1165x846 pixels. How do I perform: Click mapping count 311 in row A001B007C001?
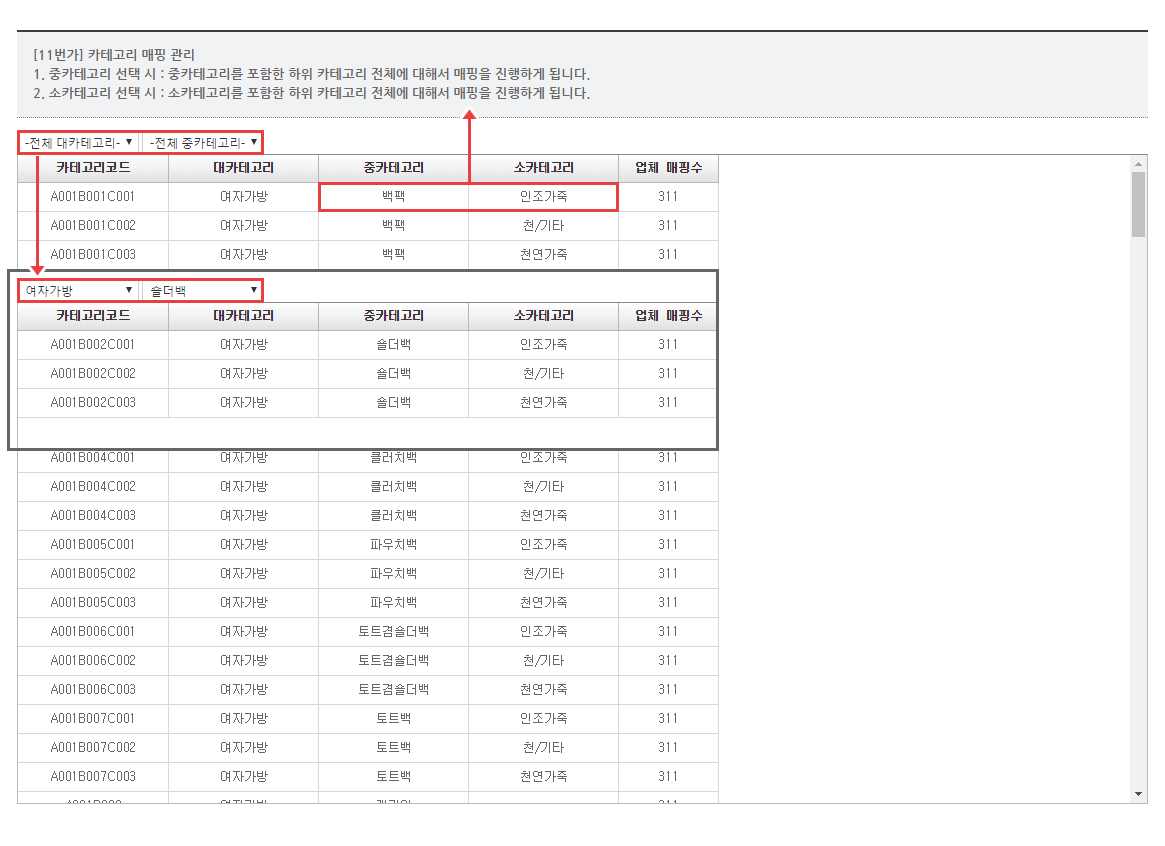[x=668, y=719]
